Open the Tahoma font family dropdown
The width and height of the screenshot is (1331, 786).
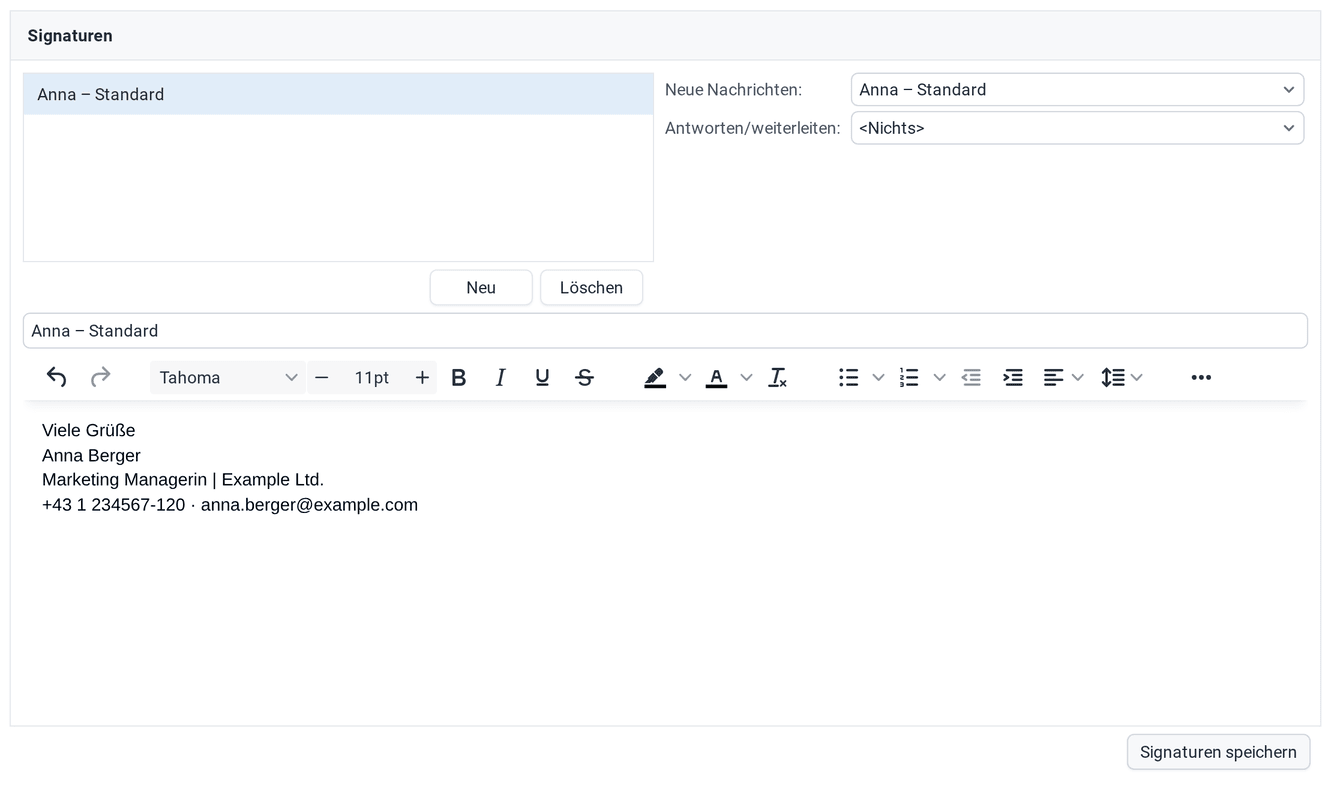click(x=228, y=377)
